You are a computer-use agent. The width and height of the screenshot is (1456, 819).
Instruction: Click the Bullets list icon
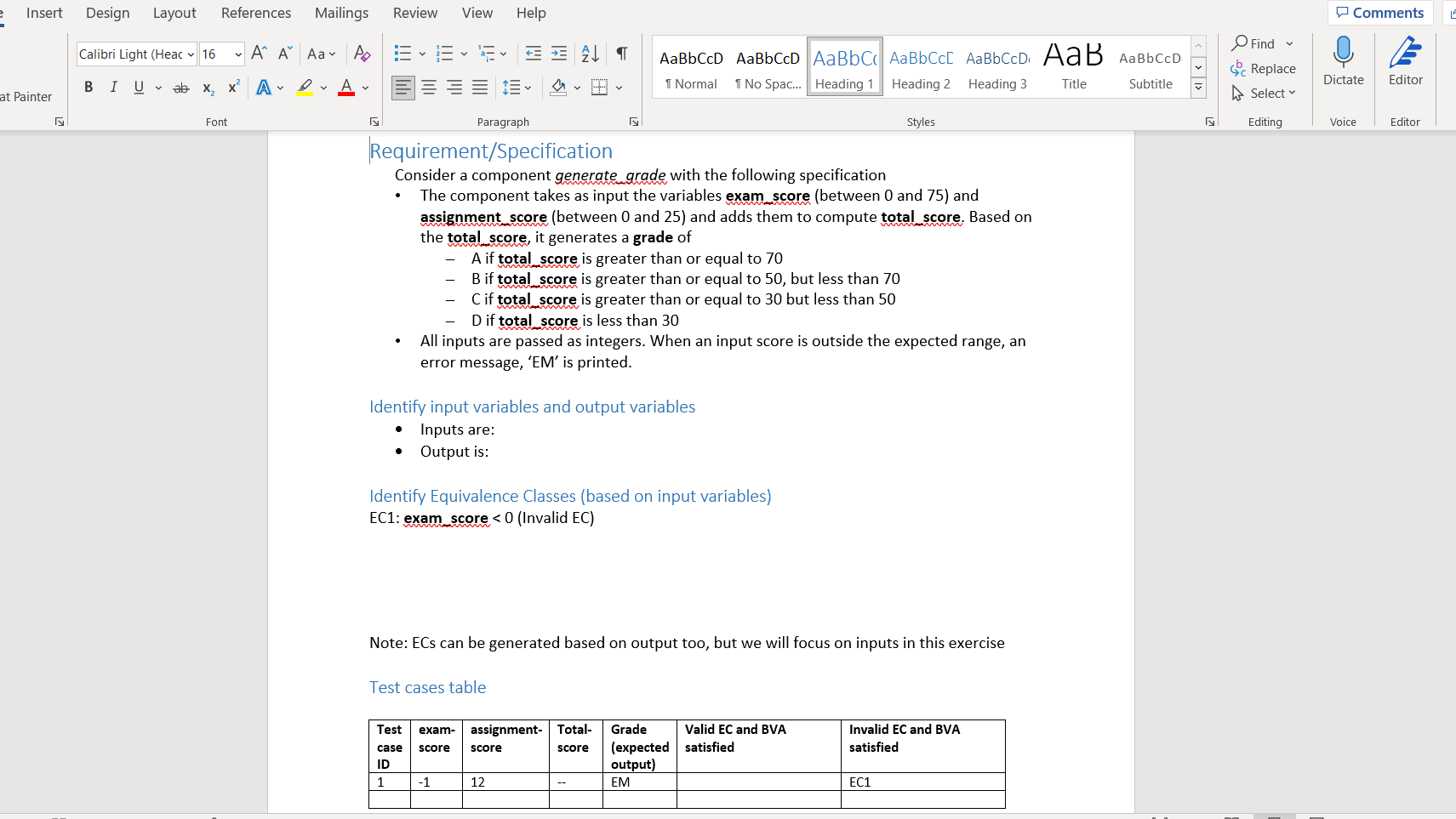[x=401, y=54]
